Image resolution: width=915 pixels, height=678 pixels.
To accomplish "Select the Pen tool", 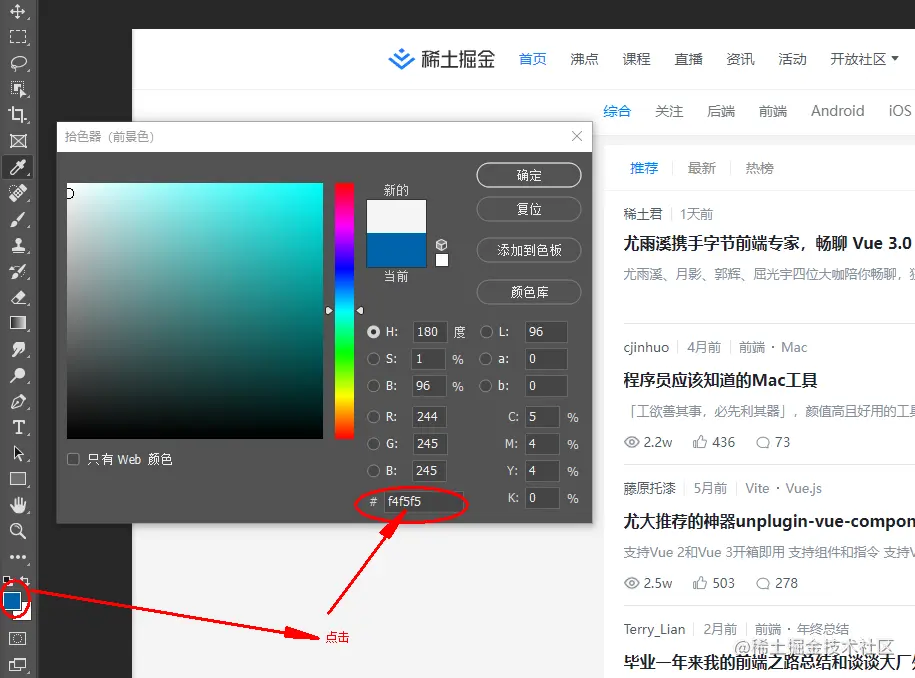I will coord(18,401).
